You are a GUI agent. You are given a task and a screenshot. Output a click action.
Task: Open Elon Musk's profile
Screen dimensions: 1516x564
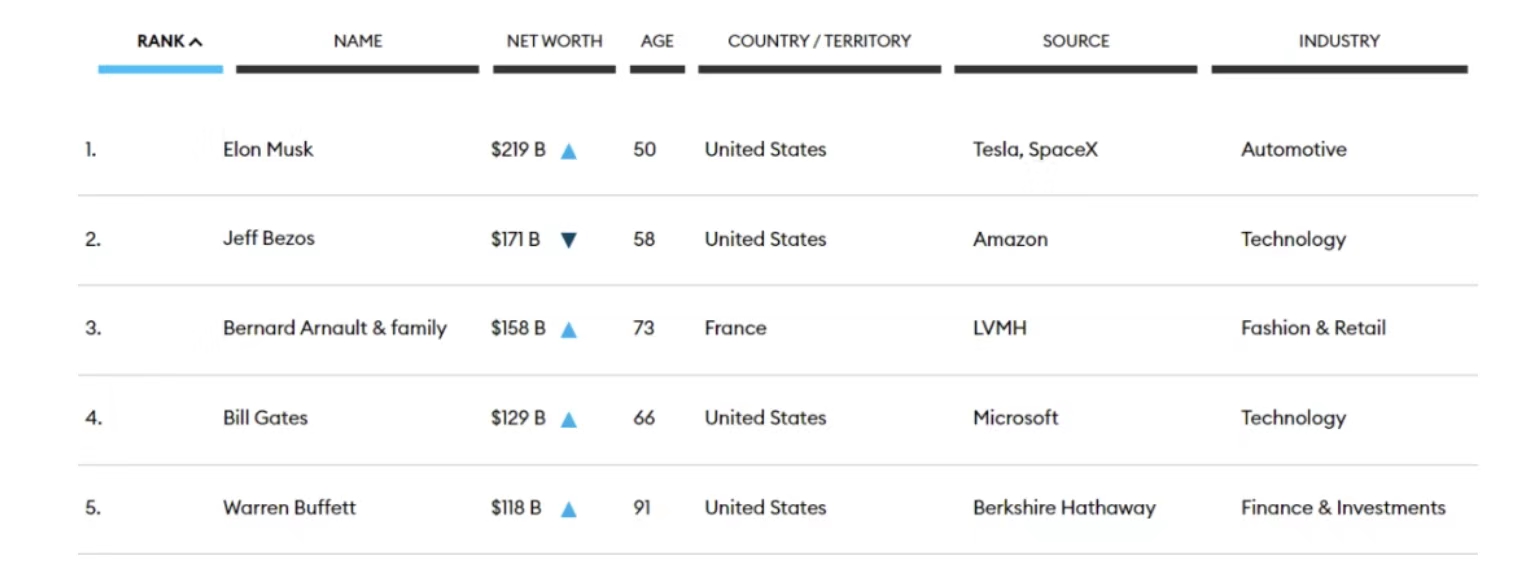click(268, 150)
